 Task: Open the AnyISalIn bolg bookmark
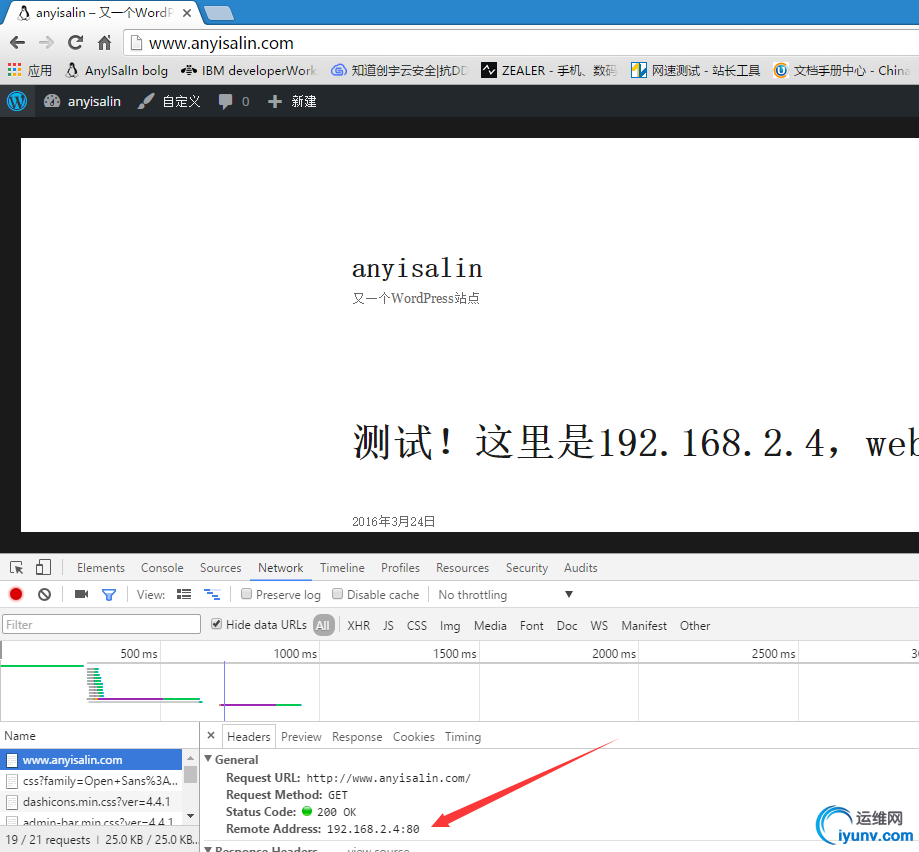coord(117,71)
